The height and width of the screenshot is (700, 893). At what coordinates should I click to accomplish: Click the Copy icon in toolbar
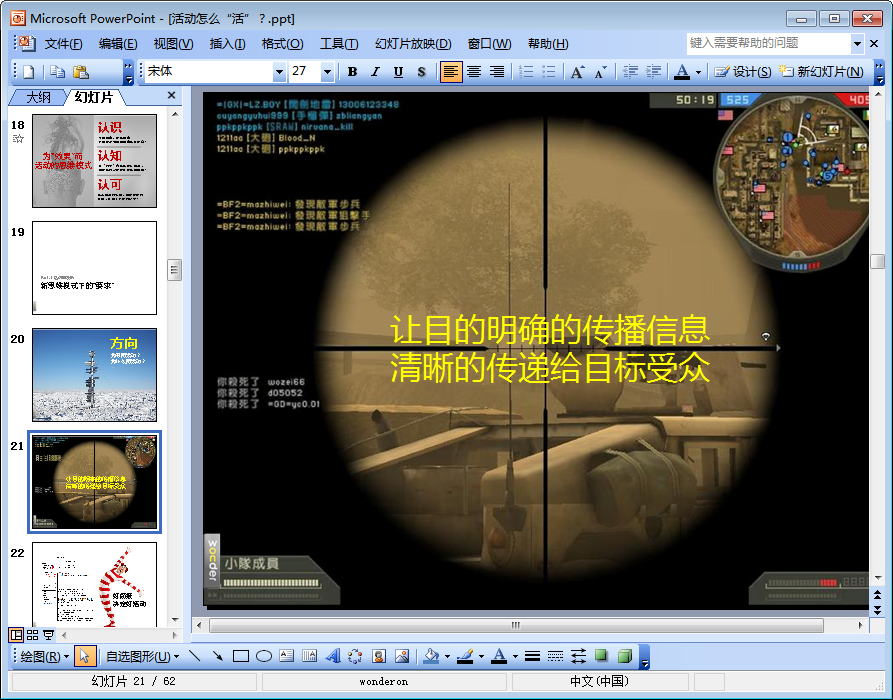57,72
